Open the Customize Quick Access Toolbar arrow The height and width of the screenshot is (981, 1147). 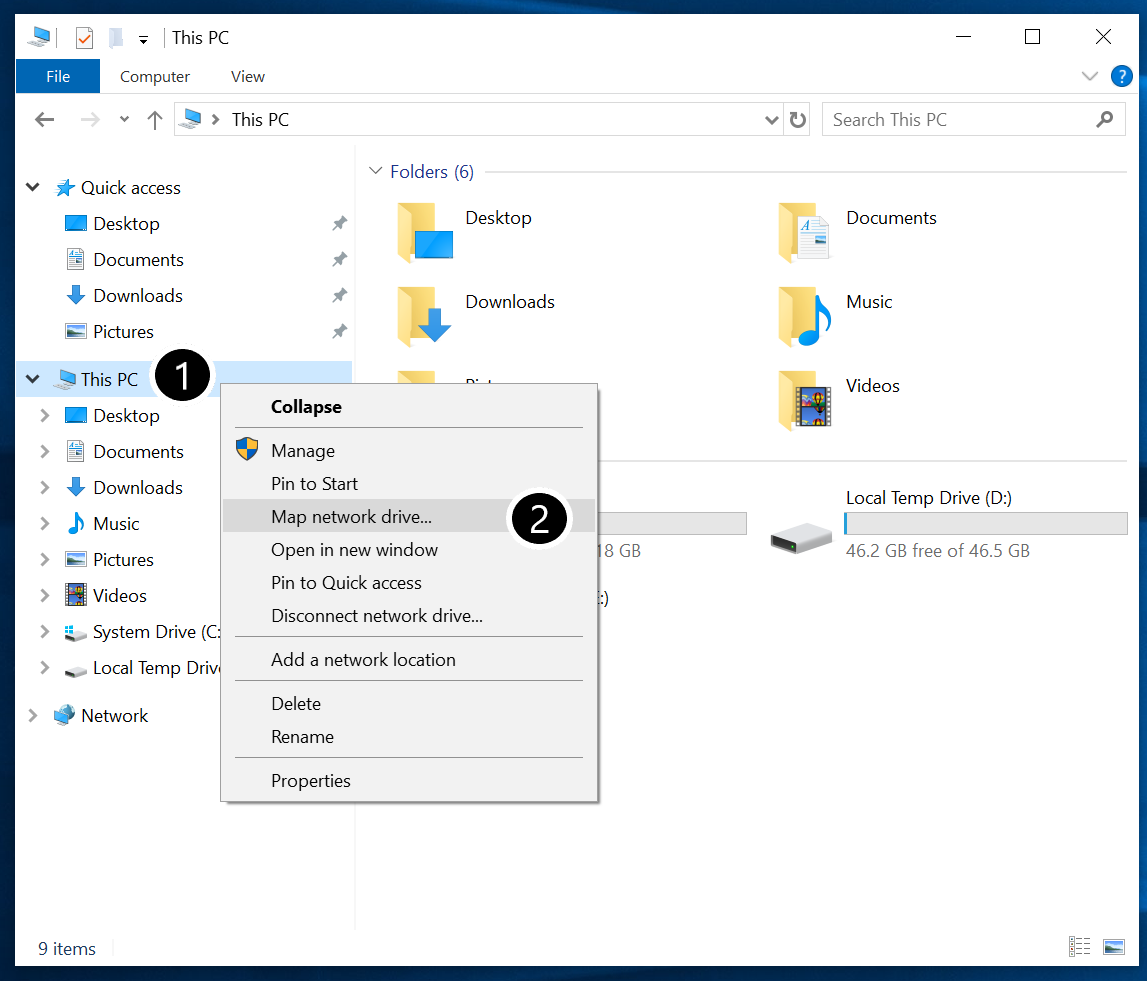(143, 40)
